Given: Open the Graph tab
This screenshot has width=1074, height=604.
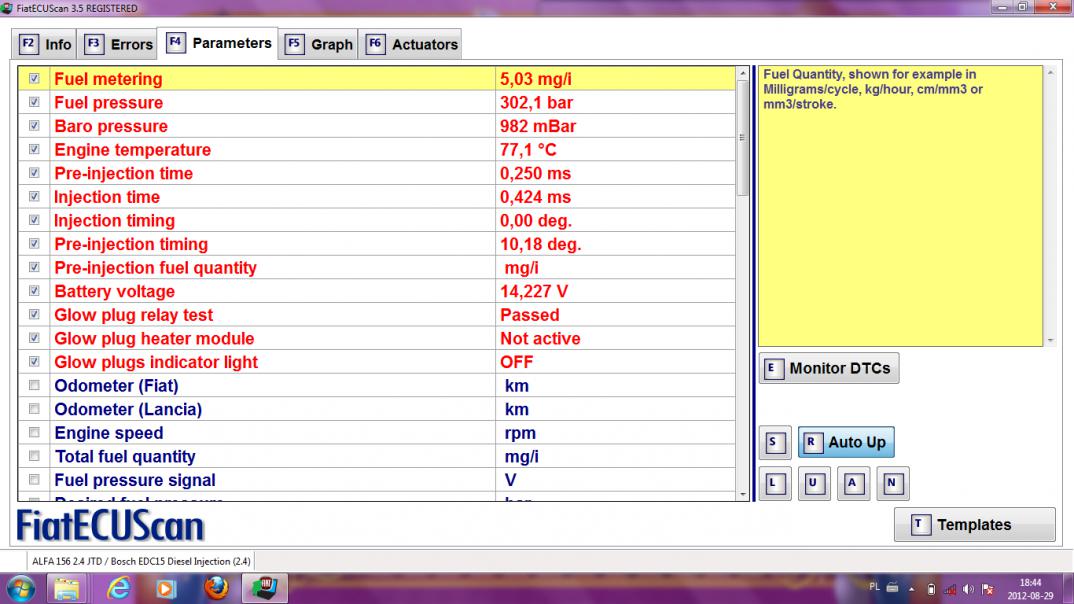Looking at the screenshot, I should click(x=319, y=45).
